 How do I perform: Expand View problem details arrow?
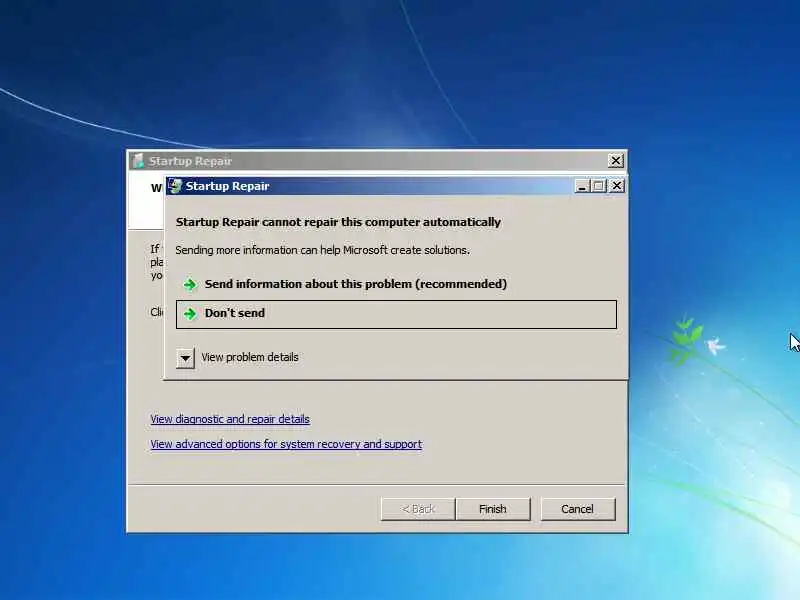[x=185, y=358]
